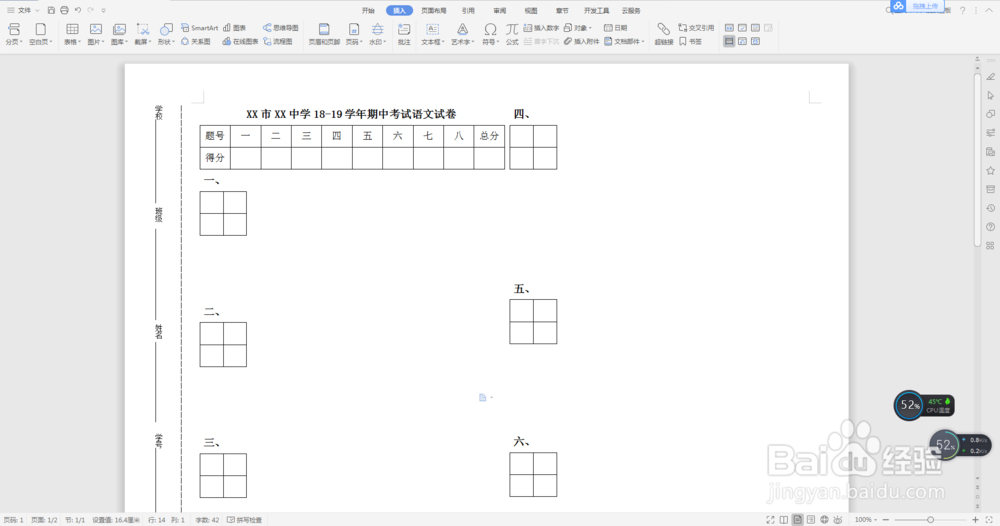Insert a Hyperlink (超链接)
1000x526 pixels.
[663, 34]
